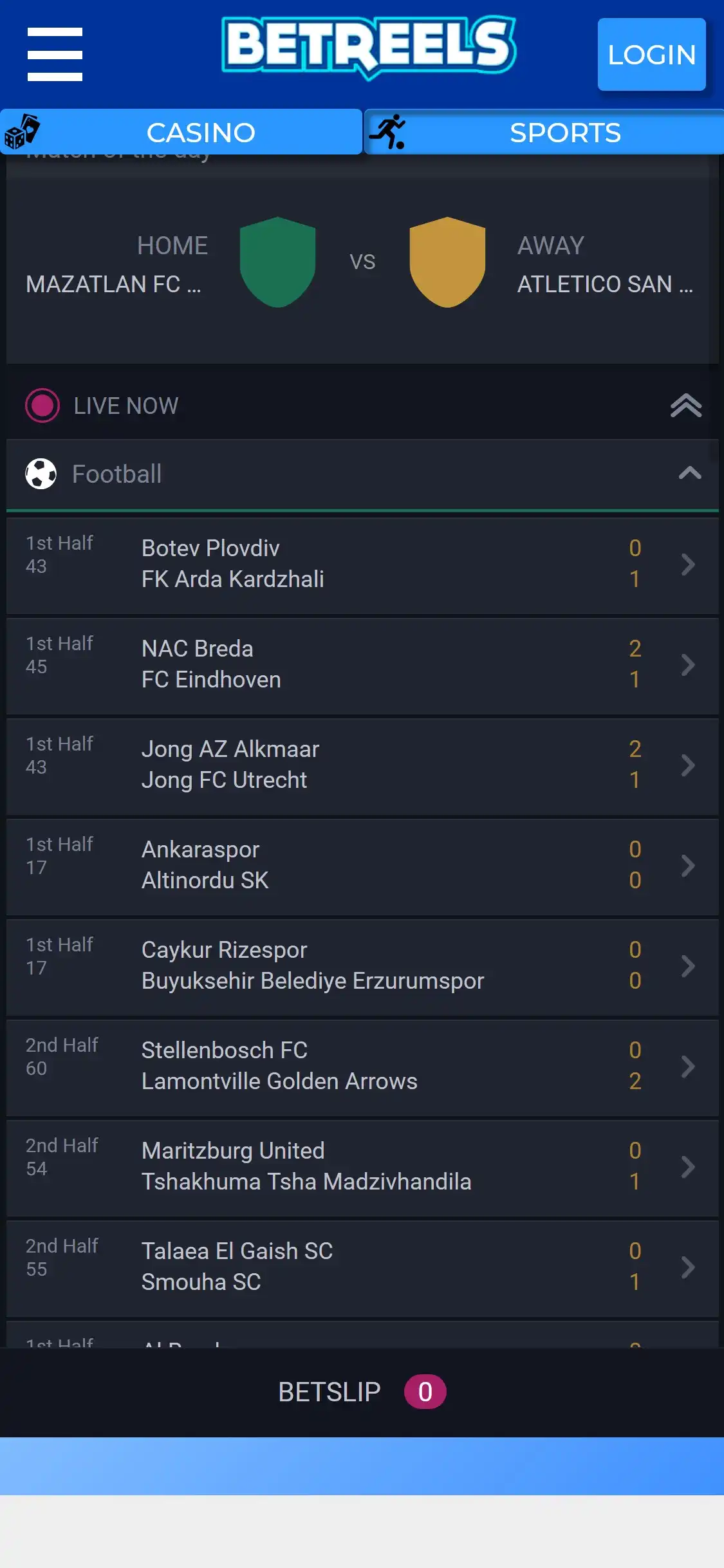
Task: Open the Betslip bar
Action: click(329, 1392)
